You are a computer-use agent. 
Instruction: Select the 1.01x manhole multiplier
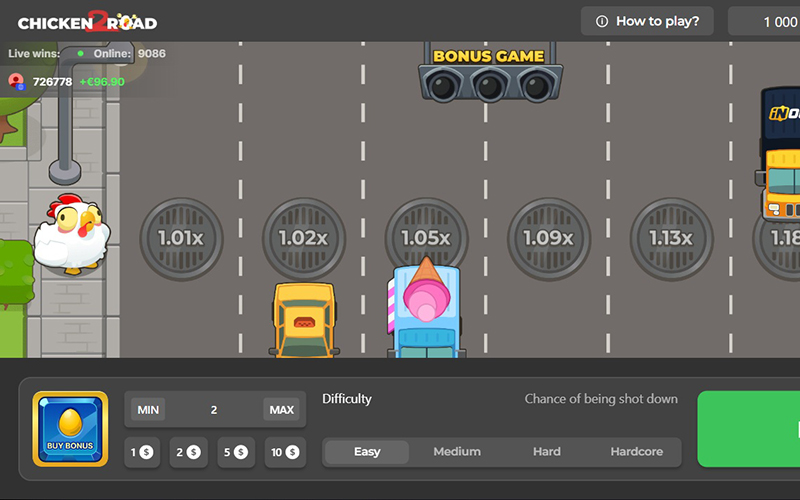(x=181, y=239)
